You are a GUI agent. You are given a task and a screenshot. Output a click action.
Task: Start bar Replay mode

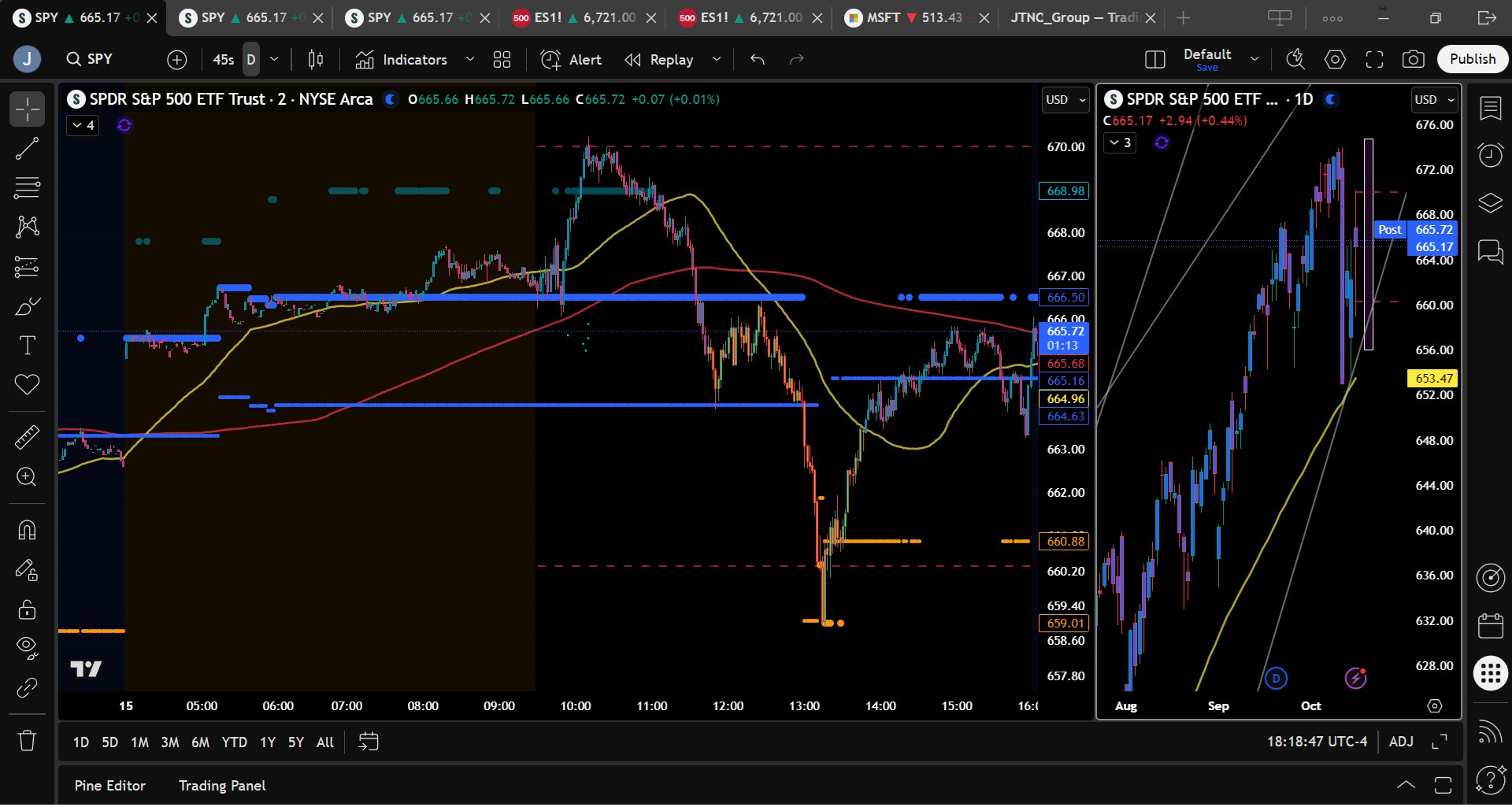tap(659, 60)
